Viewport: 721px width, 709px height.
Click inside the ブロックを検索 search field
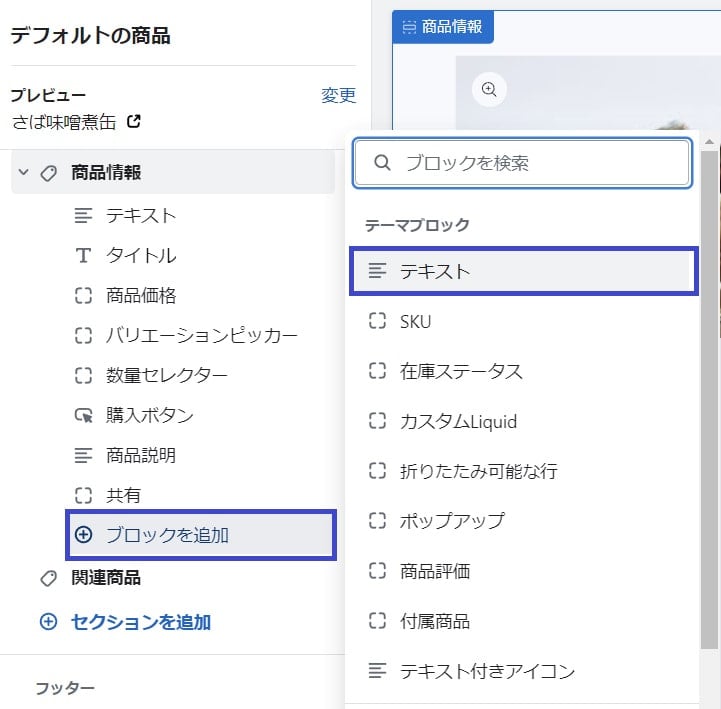(523, 163)
